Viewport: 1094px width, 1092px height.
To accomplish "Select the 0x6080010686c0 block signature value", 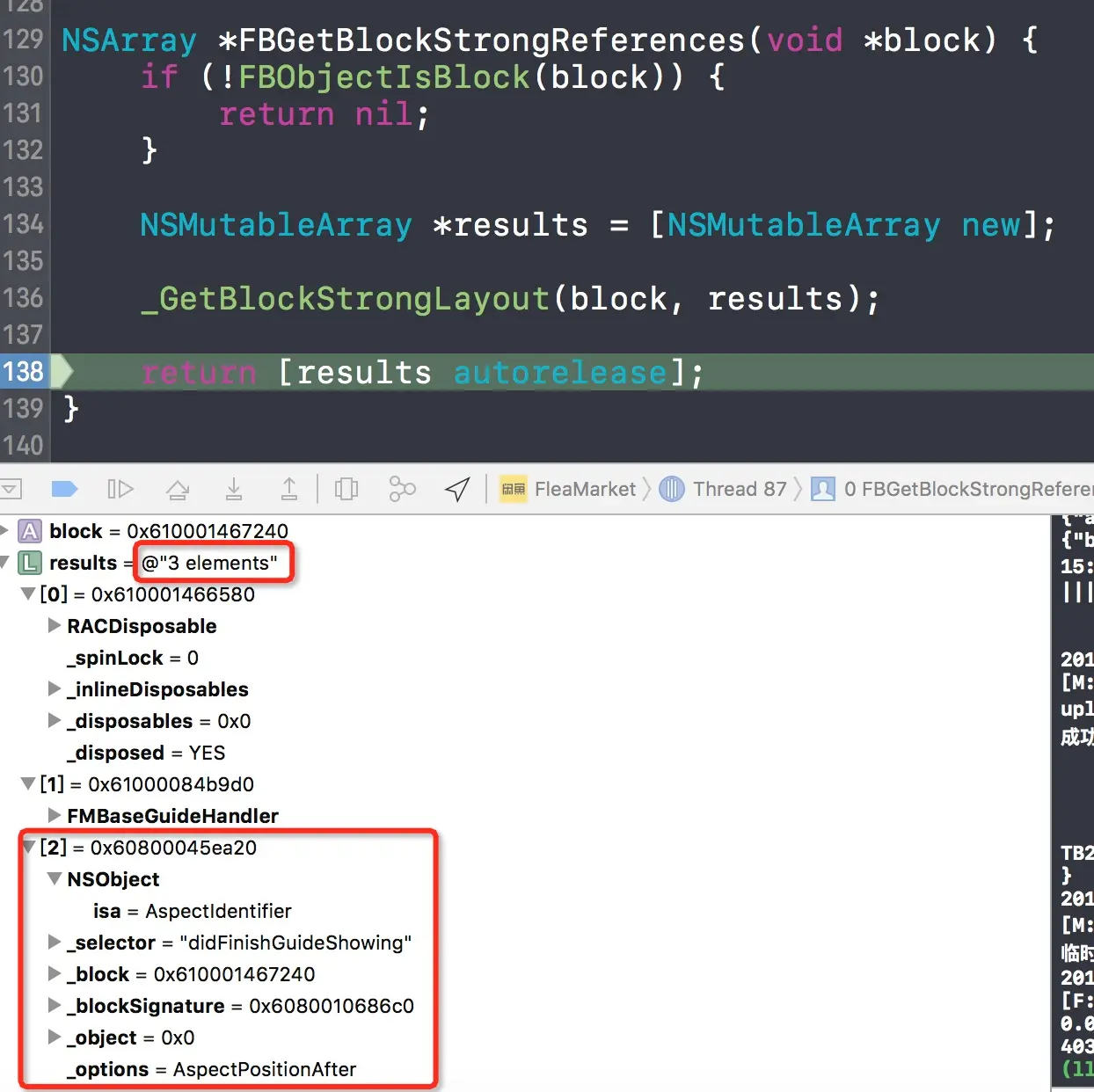I will point(332,1006).
